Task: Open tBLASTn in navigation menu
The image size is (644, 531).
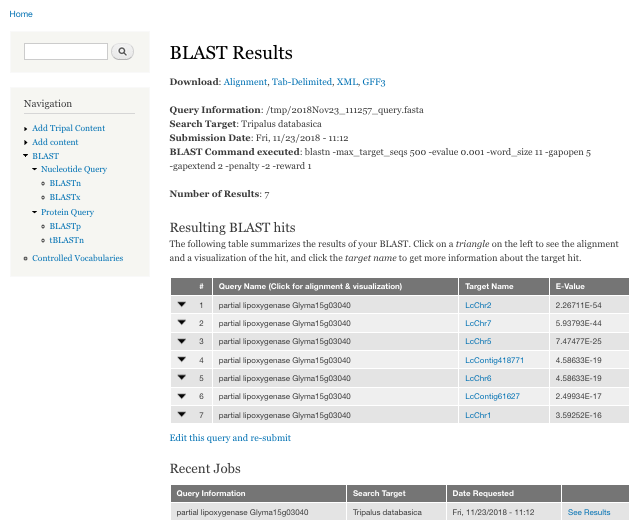Action: (66, 240)
